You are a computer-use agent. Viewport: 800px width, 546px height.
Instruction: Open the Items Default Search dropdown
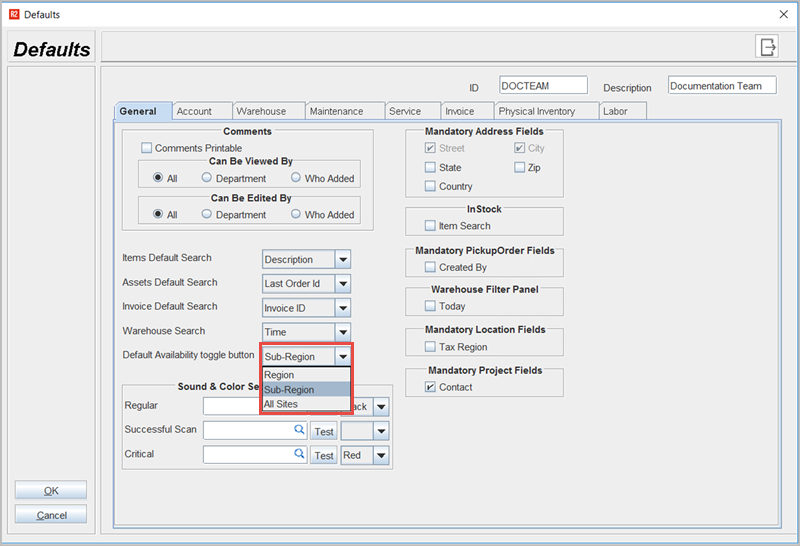(x=343, y=260)
